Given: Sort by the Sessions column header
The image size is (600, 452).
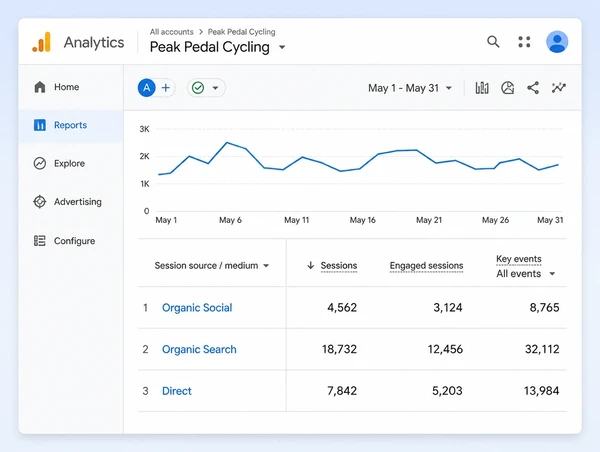Looking at the screenshot, I should pyautogui.click(x=339, y=266).
